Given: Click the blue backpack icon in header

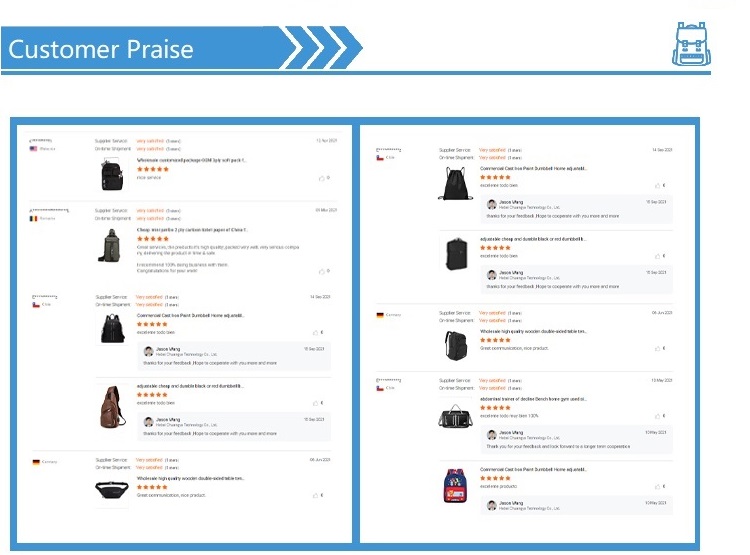Looking at the screenshot, I should tap(692, 47).
